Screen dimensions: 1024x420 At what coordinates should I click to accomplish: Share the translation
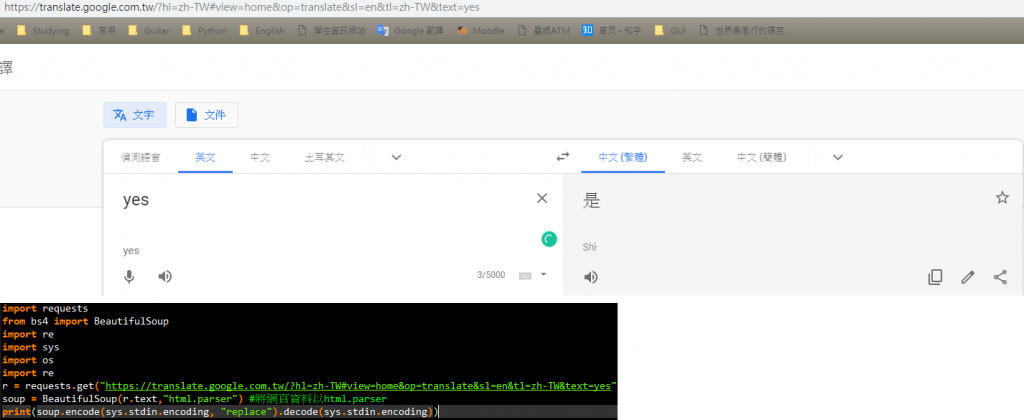(1000, 278)
